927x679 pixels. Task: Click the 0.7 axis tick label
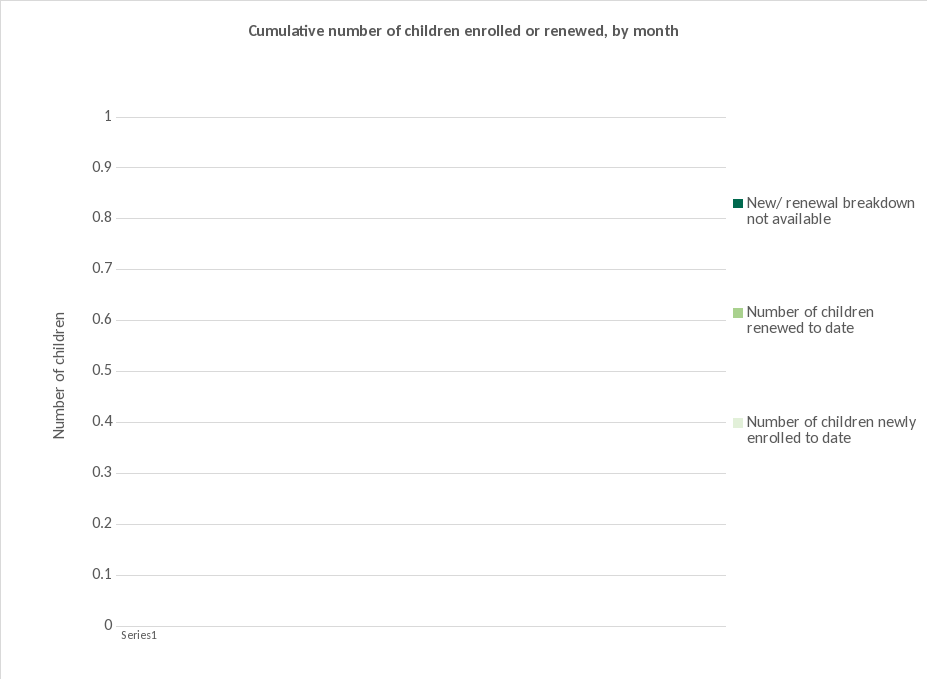102,269
